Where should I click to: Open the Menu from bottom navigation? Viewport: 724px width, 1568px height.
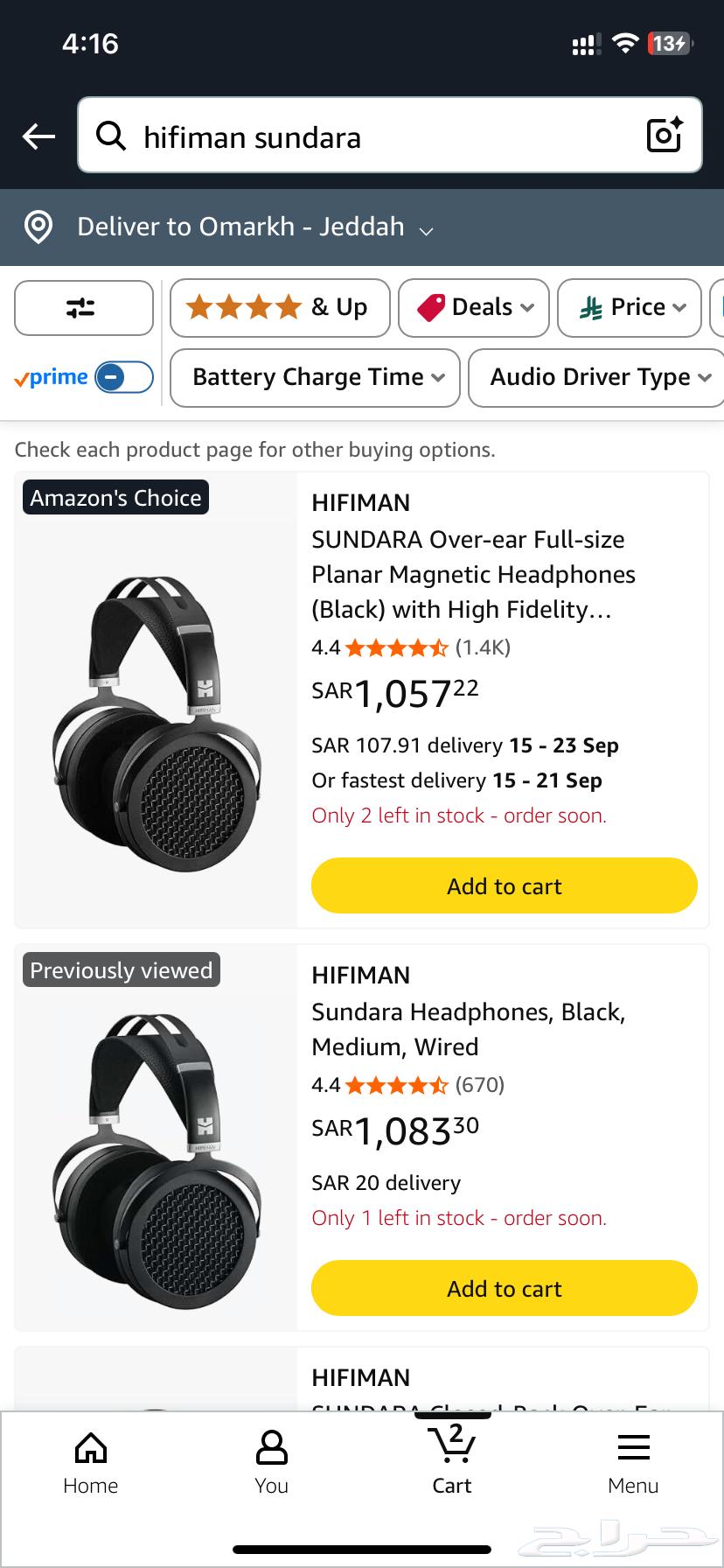pos(633,1459)
